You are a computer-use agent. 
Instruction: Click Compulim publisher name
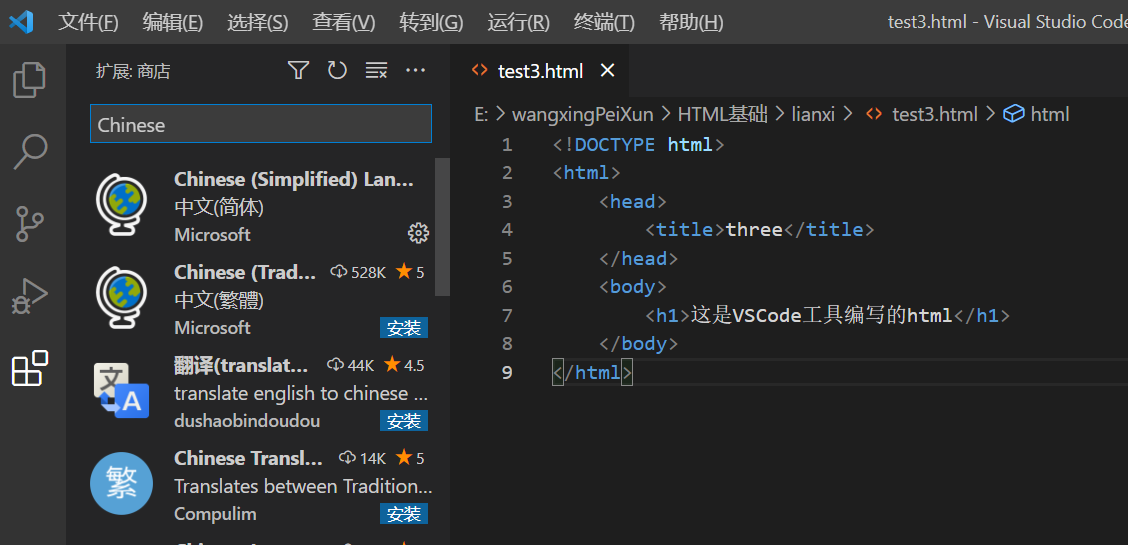pos(215,514)
